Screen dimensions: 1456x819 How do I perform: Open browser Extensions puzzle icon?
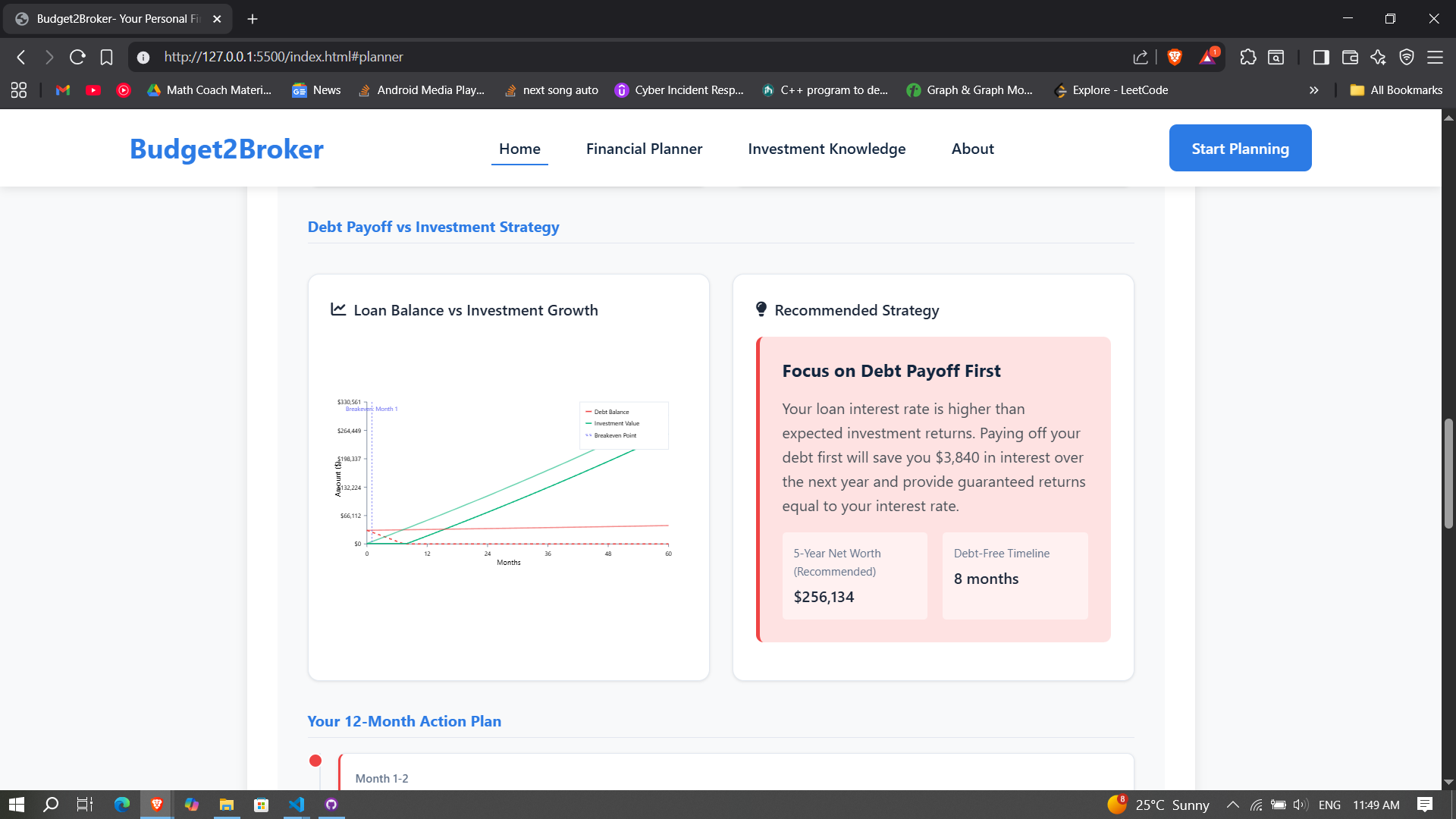coord(1247,57)
